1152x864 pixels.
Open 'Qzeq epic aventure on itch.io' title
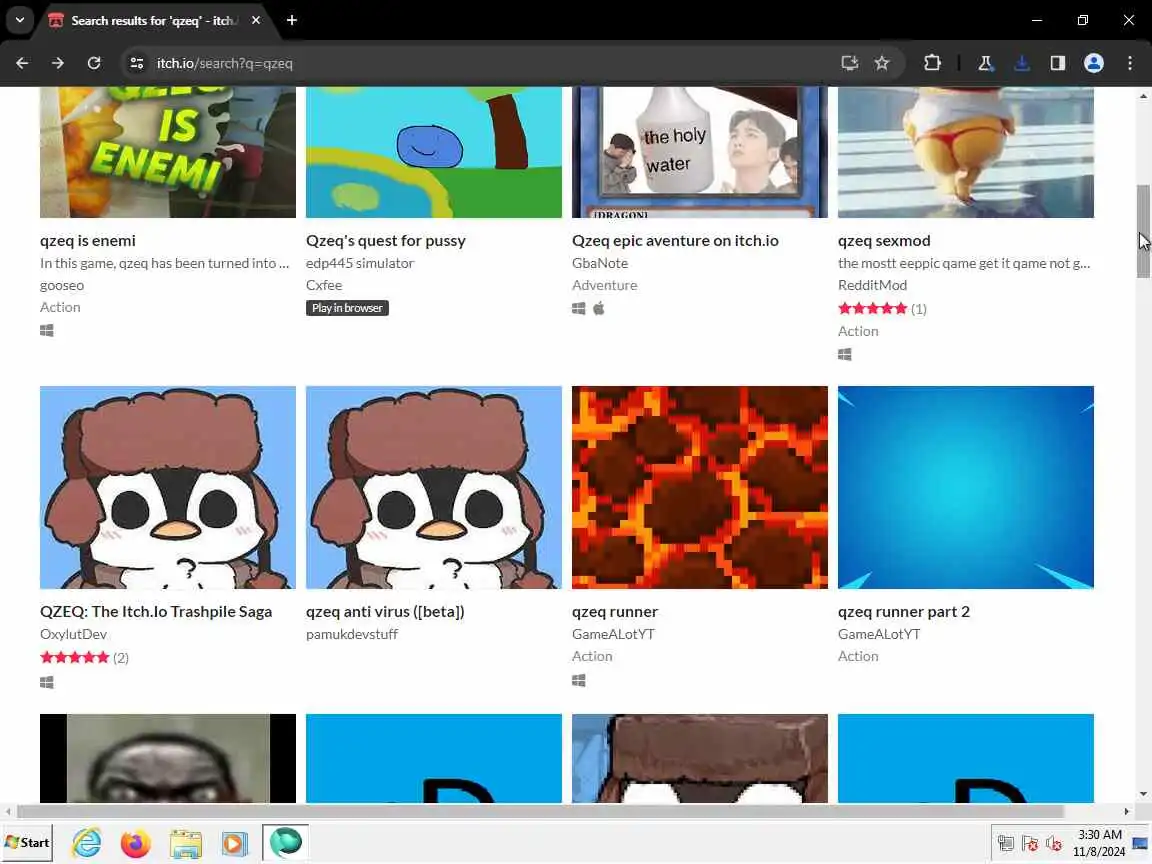coord(675,240)
